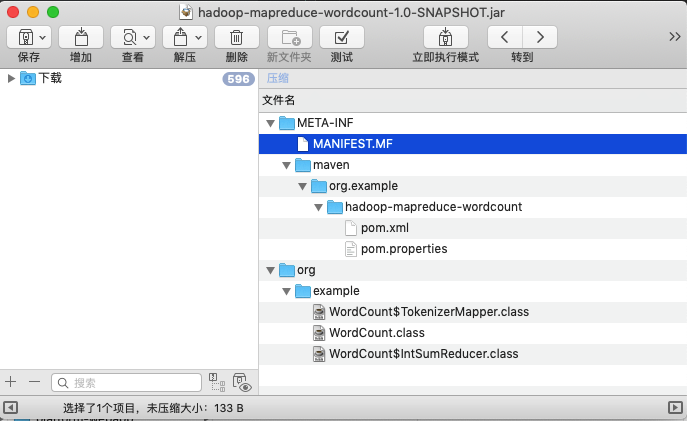Select the WordCount.class file

tap(473, 333)
